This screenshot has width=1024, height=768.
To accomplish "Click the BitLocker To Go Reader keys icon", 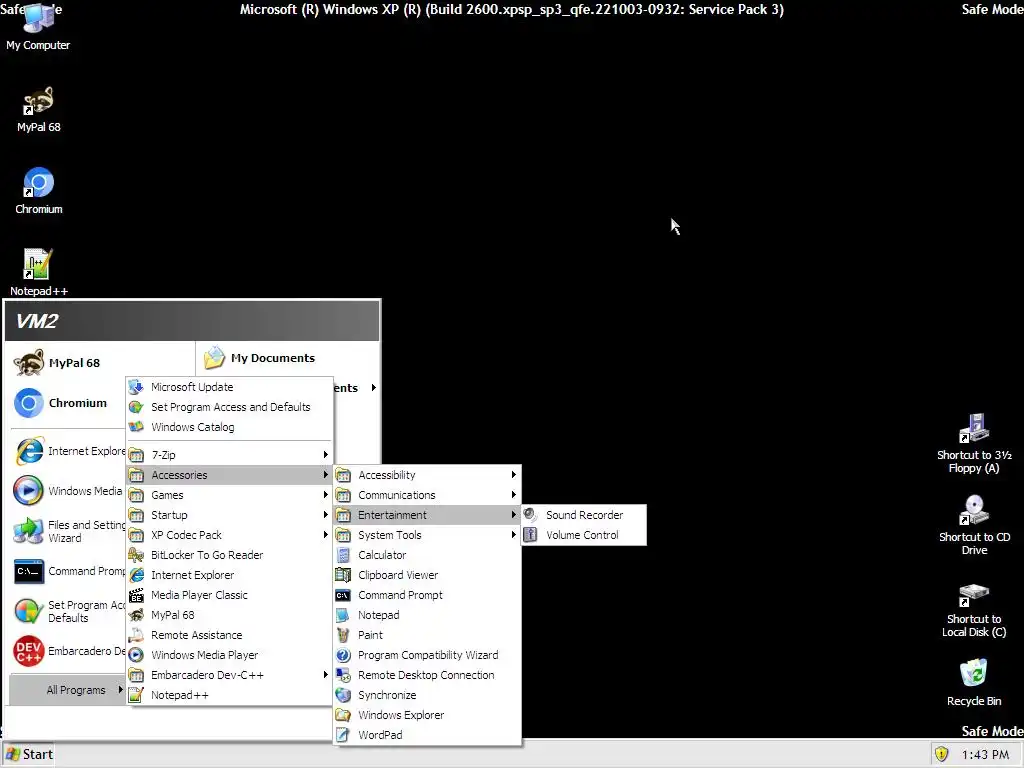I will tap(136, 555).
